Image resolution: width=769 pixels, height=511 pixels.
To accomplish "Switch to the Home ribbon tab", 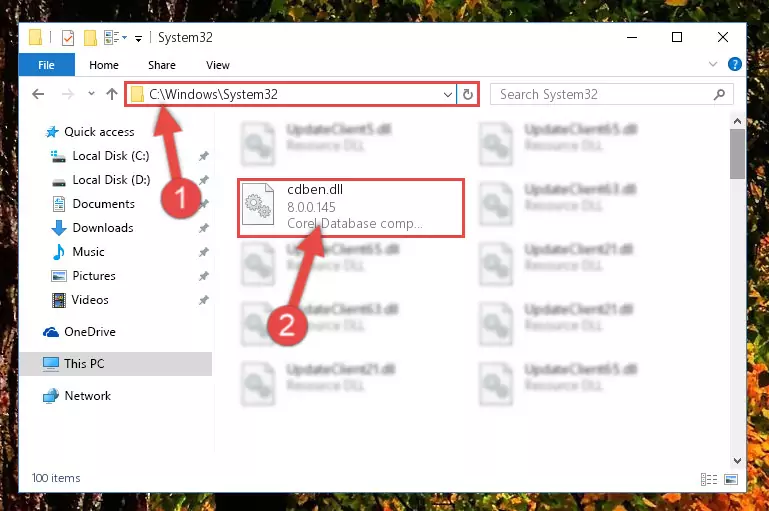I will (104, 65).
